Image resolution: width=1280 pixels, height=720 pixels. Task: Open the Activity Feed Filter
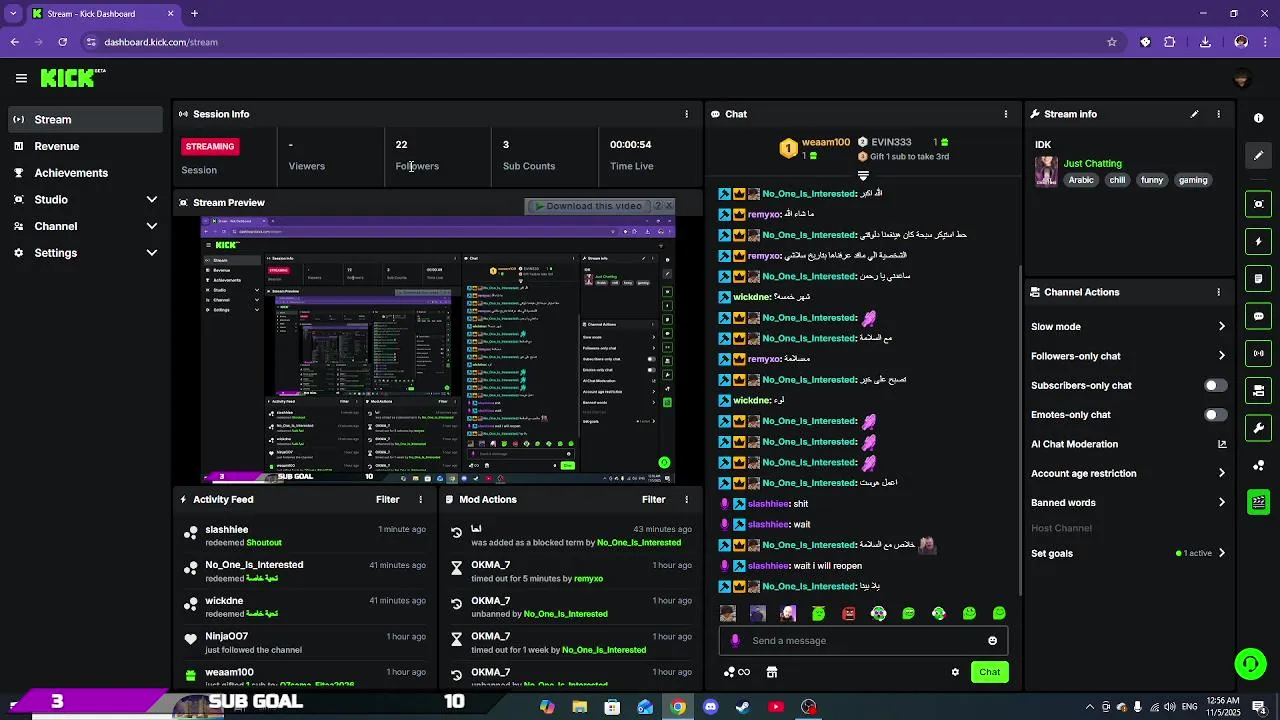pyautogui.click(x=387, y=499)
